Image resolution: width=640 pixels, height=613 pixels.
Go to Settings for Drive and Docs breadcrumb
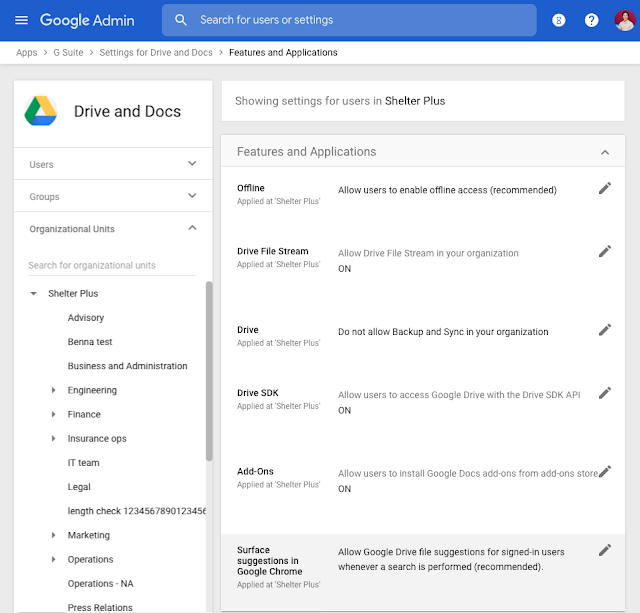156,53
